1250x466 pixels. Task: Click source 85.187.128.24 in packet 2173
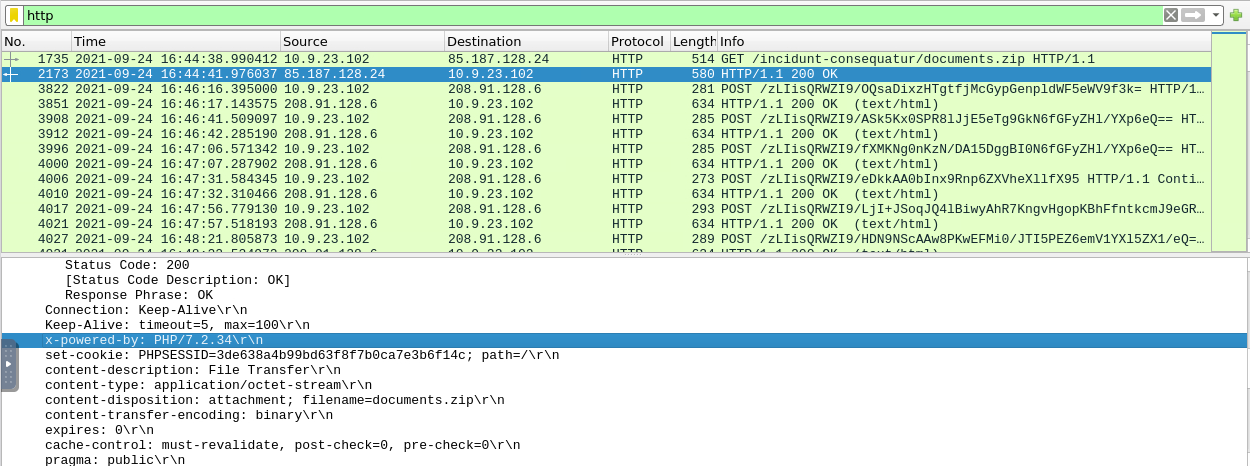334,74
